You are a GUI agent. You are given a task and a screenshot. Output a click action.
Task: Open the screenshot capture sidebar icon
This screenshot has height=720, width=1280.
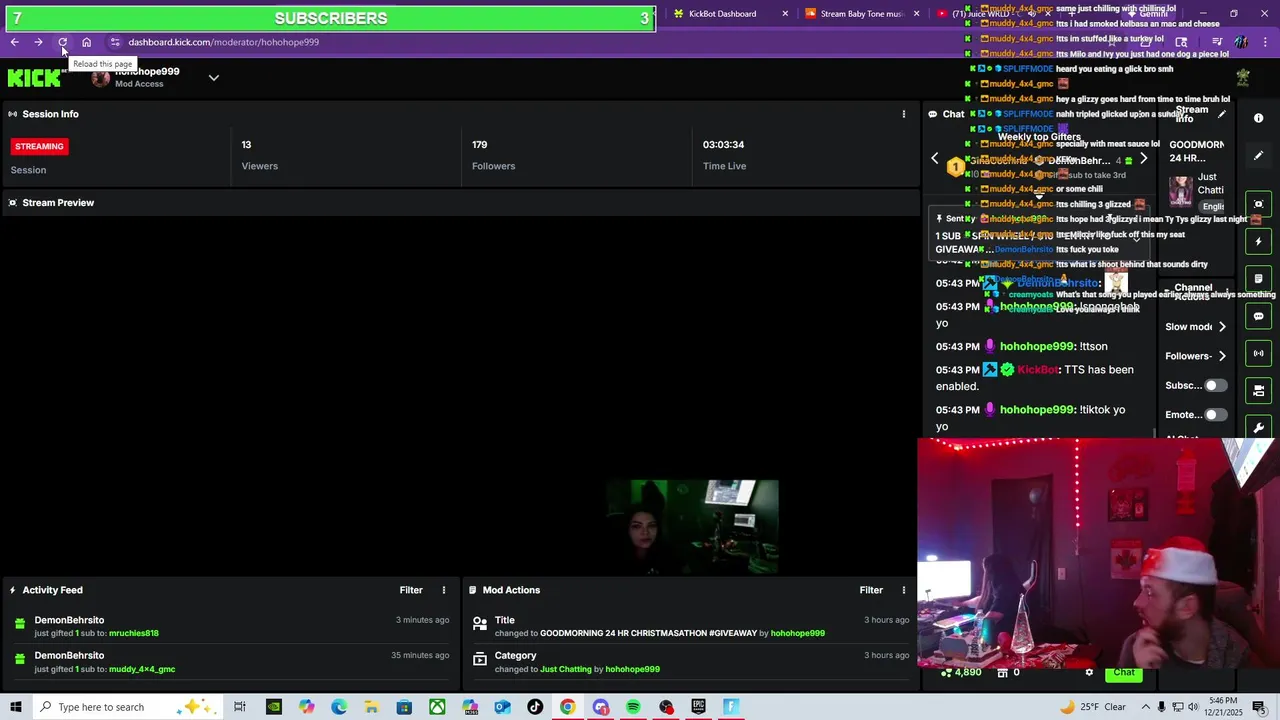click(x=1258, y=204)
